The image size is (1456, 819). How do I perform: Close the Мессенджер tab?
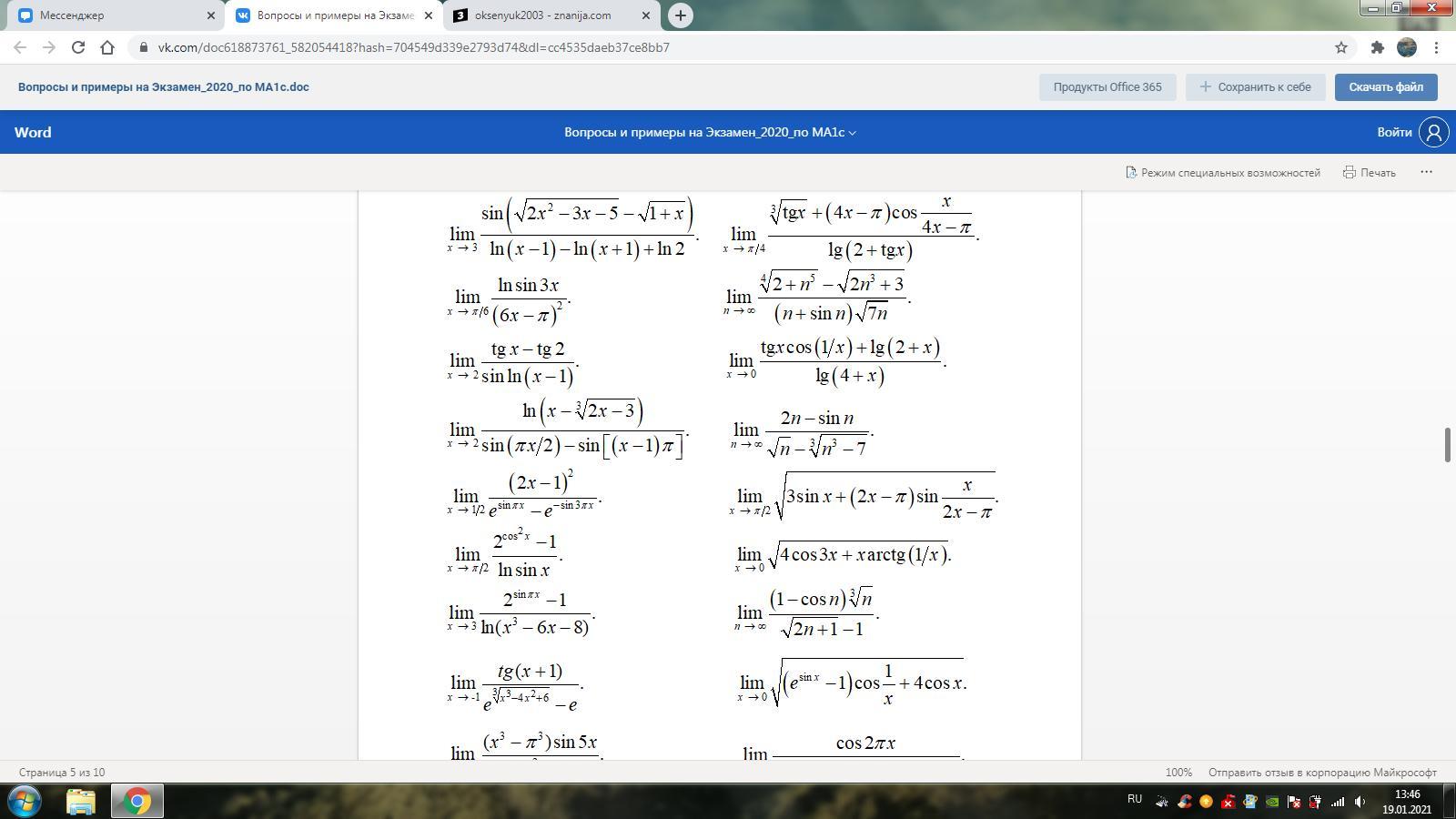pos(210,15)
